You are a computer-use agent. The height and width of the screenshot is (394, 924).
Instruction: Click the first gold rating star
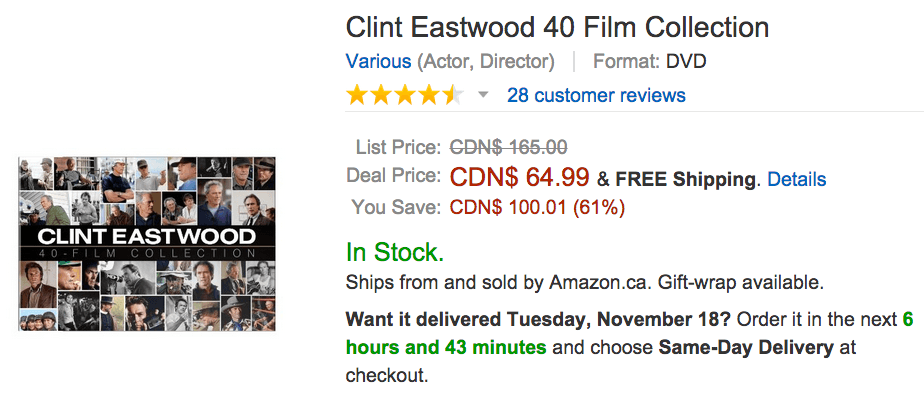357,95
